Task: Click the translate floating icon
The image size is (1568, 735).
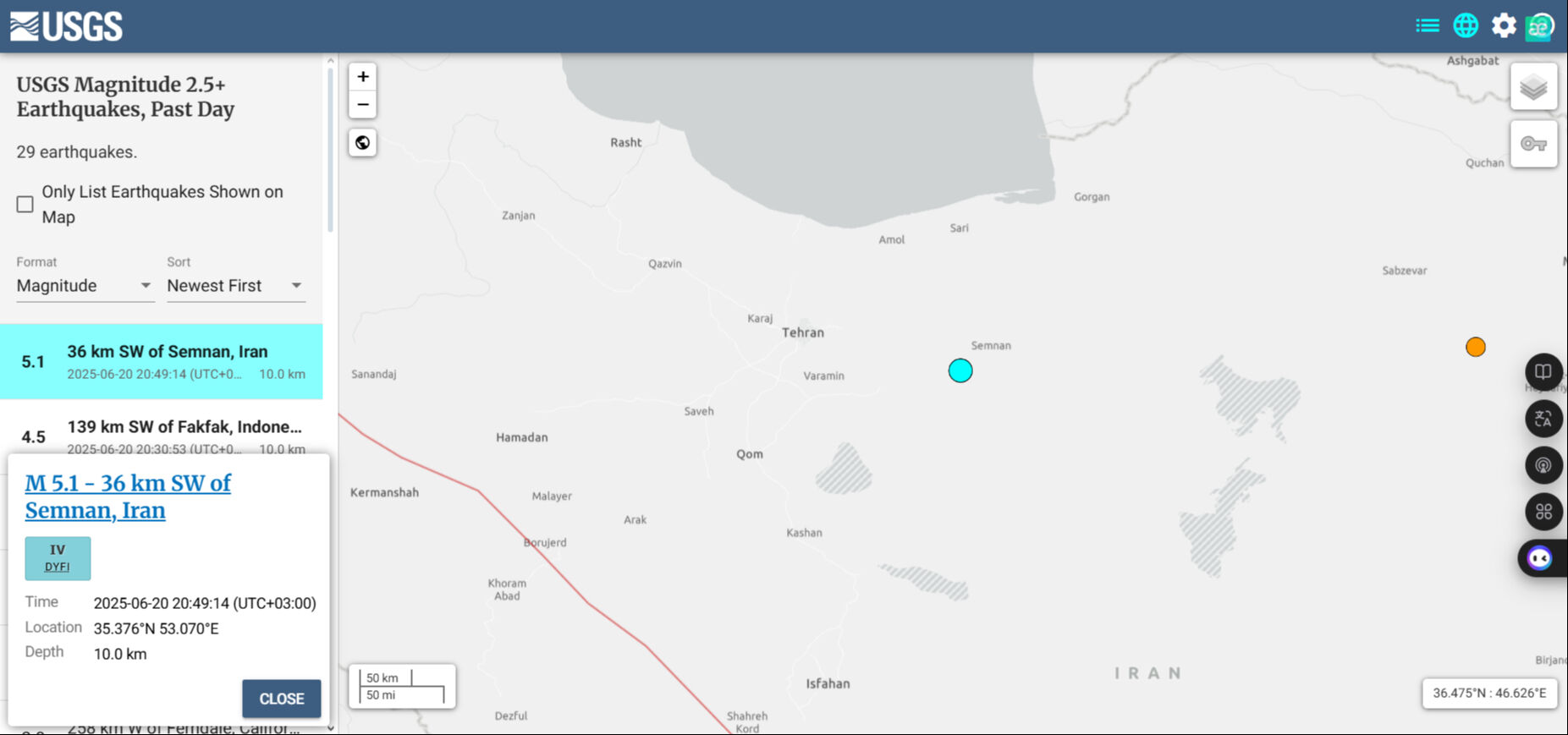Action: tap(1543, 419)
